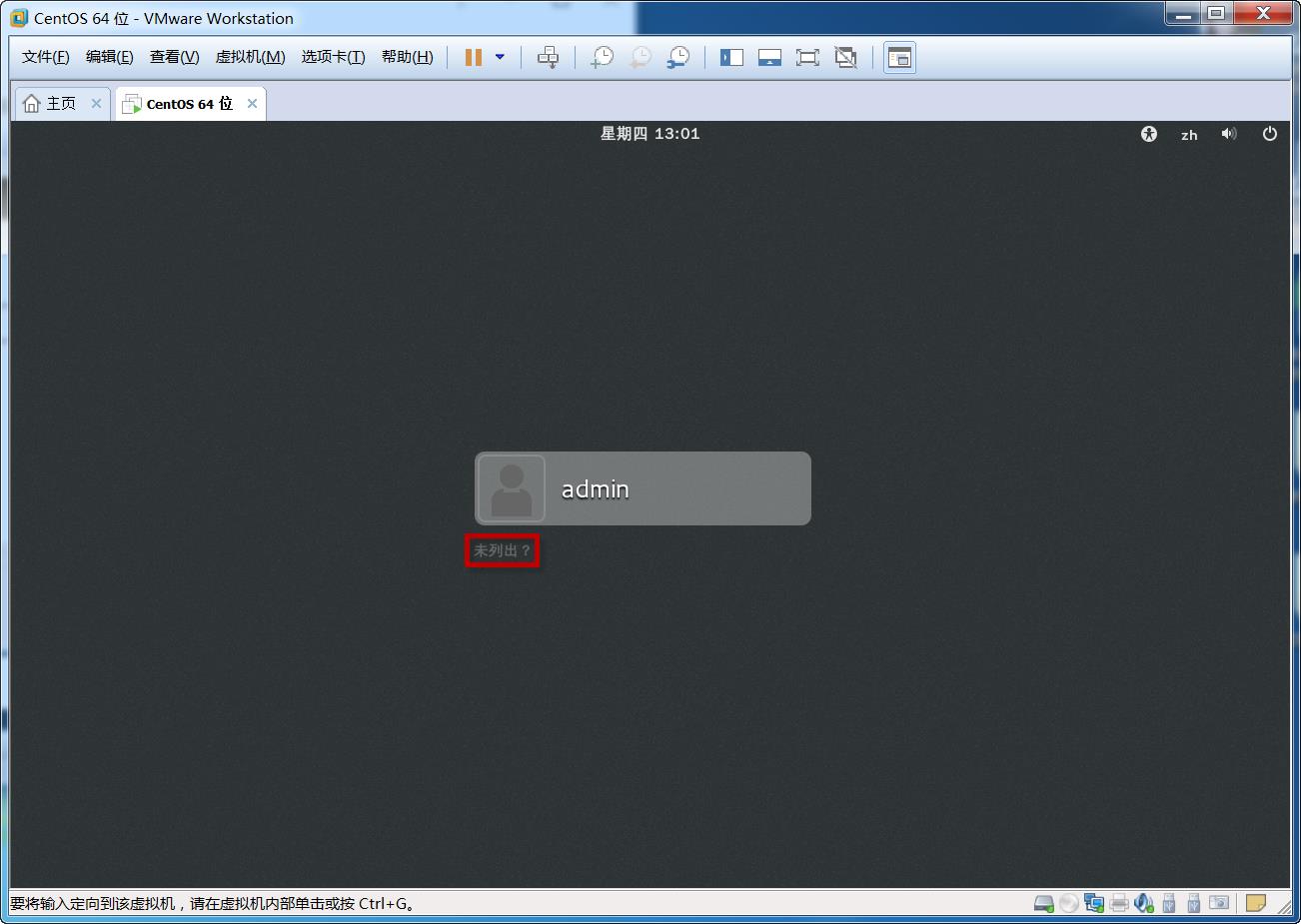Revert to the previous snapshot

tap(640, 57)
